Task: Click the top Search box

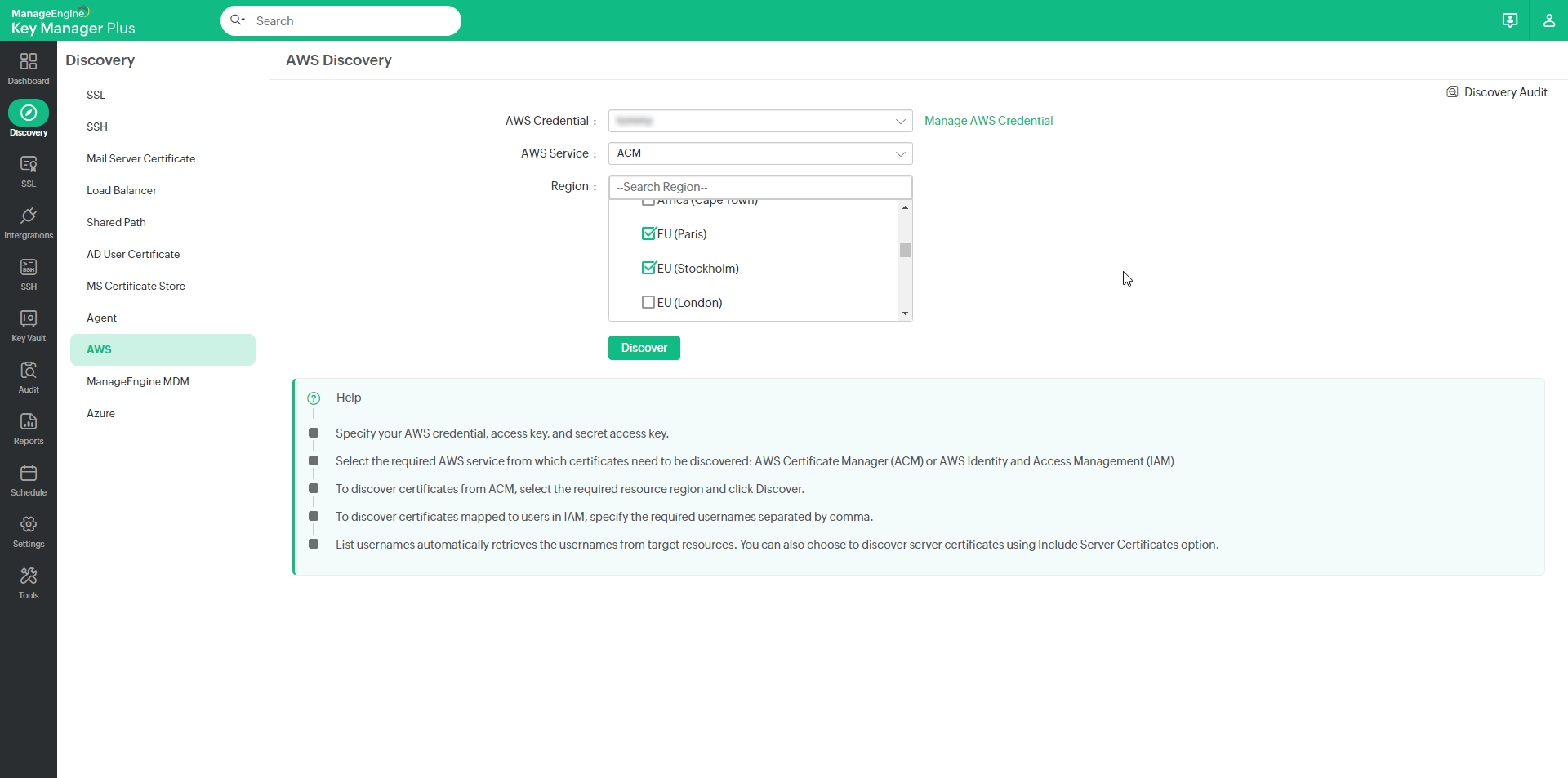Action: click(x=341, y=20)
